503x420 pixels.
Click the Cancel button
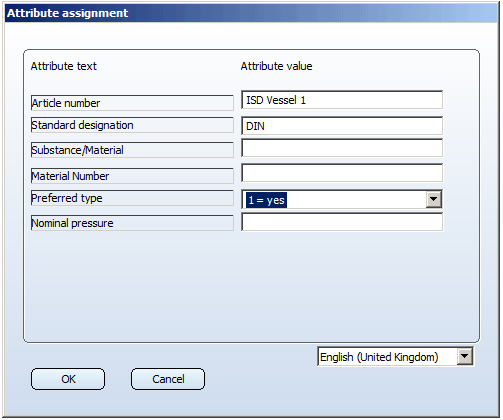coord(168,379)
